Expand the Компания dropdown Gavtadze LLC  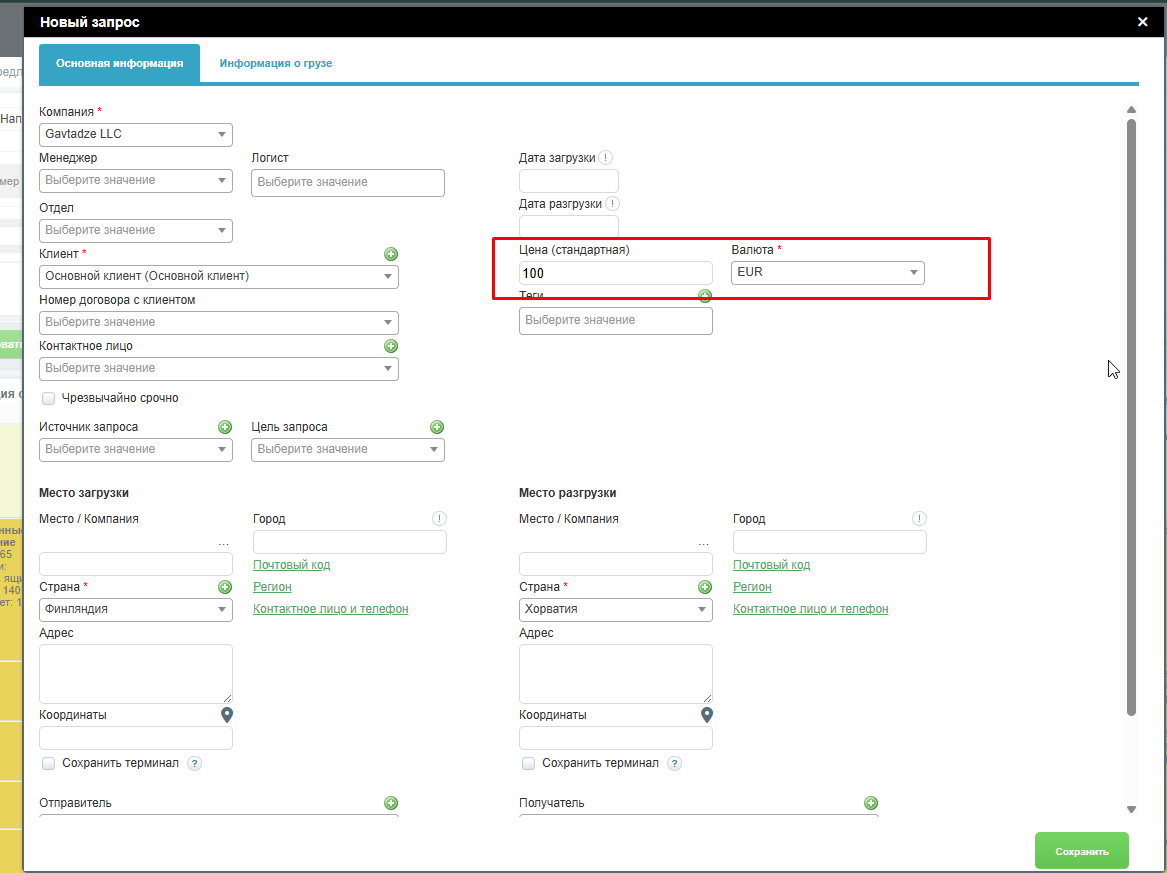pyautogui.click(x=136, y=134)
